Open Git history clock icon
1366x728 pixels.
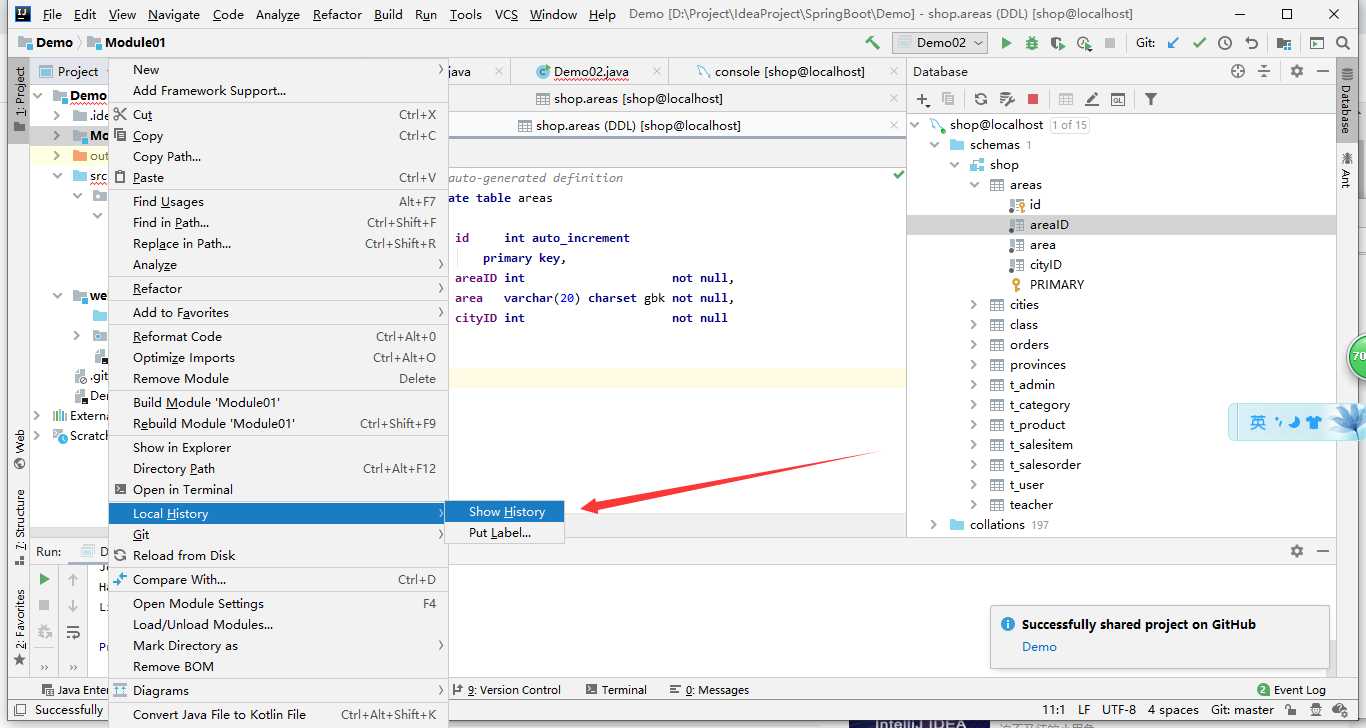click(1225, 43)
